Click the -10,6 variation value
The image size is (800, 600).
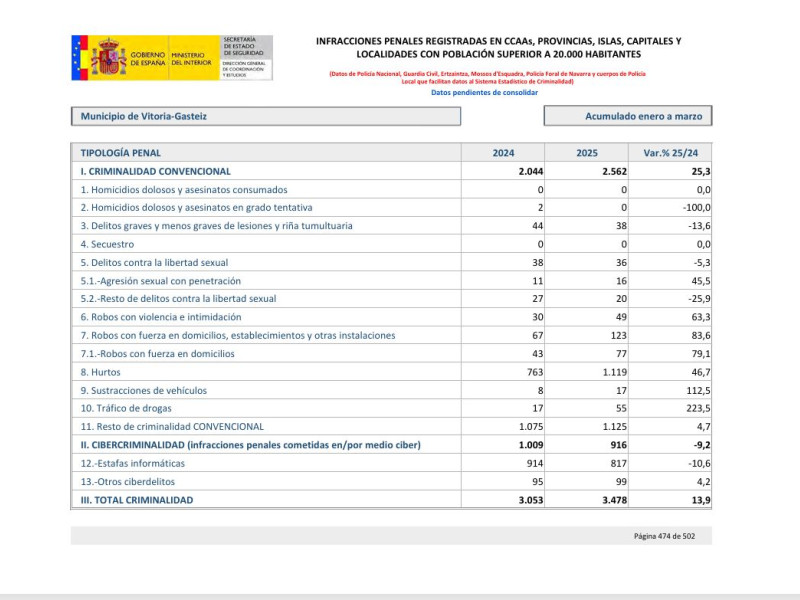point(699,464)
